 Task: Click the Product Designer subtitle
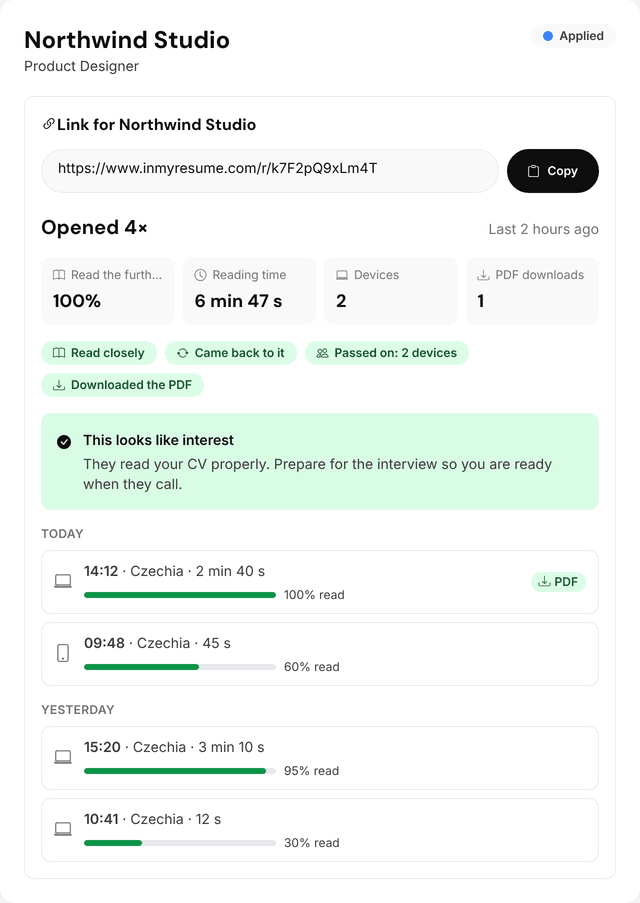pyautogui.click(x=81, y=66)
